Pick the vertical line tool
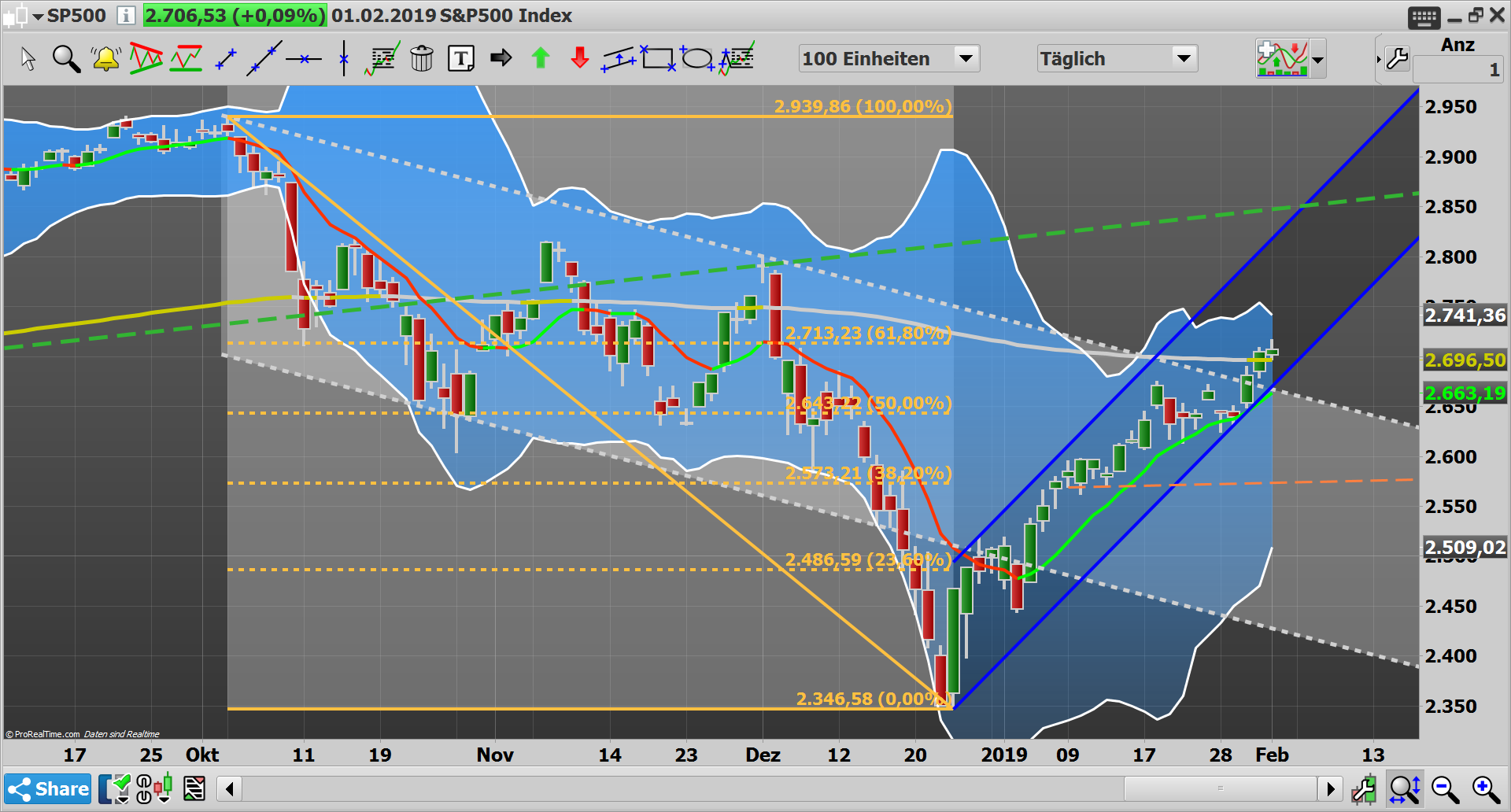This screenshot has width=1511, height=812. (344, 58)
